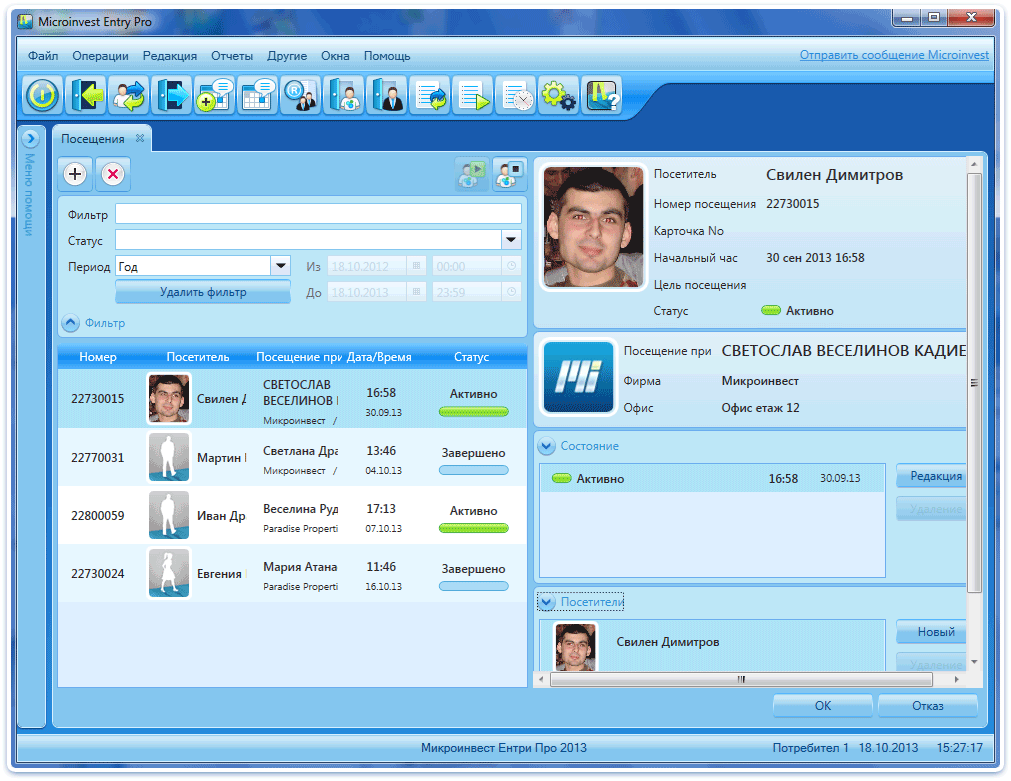The width and height of the screenshot is (1011, 781).
Task: Collapse the Посетители section
Action: (547, 602)
